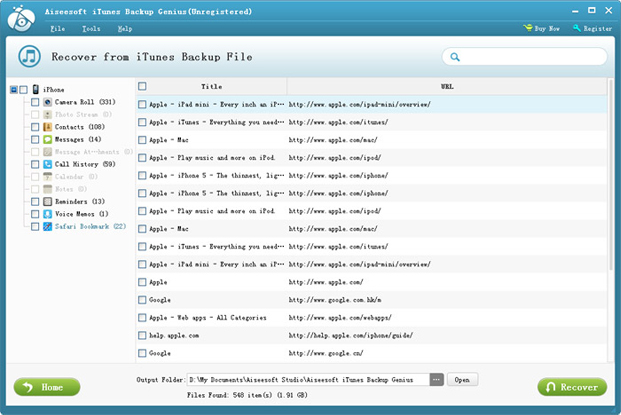The height and width of the screenshot is (415, 621).
Task: Focus the search field at top right
Action: [525, 58]
